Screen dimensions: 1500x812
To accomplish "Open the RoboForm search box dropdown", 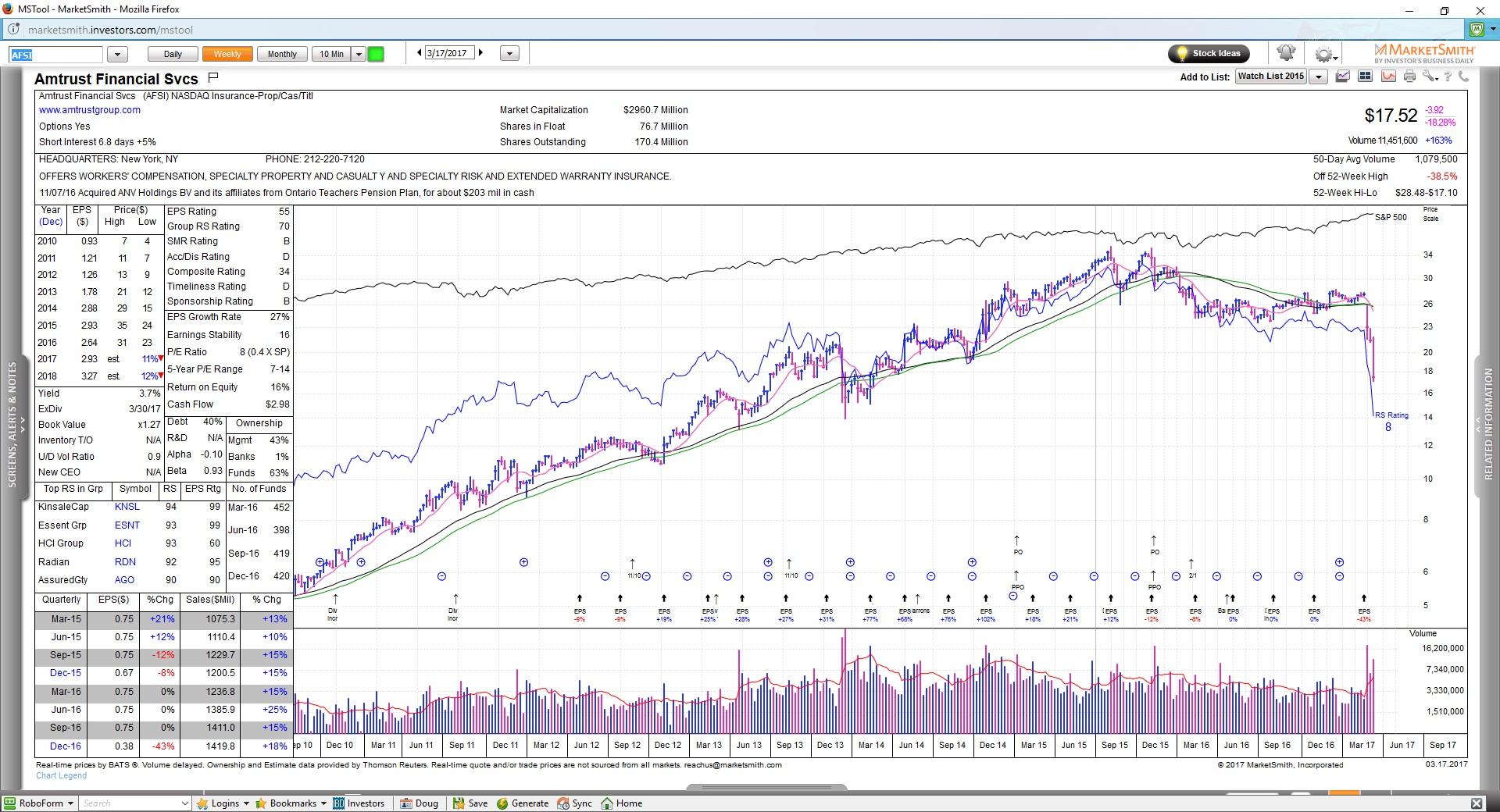I will [x=184, y=803].
